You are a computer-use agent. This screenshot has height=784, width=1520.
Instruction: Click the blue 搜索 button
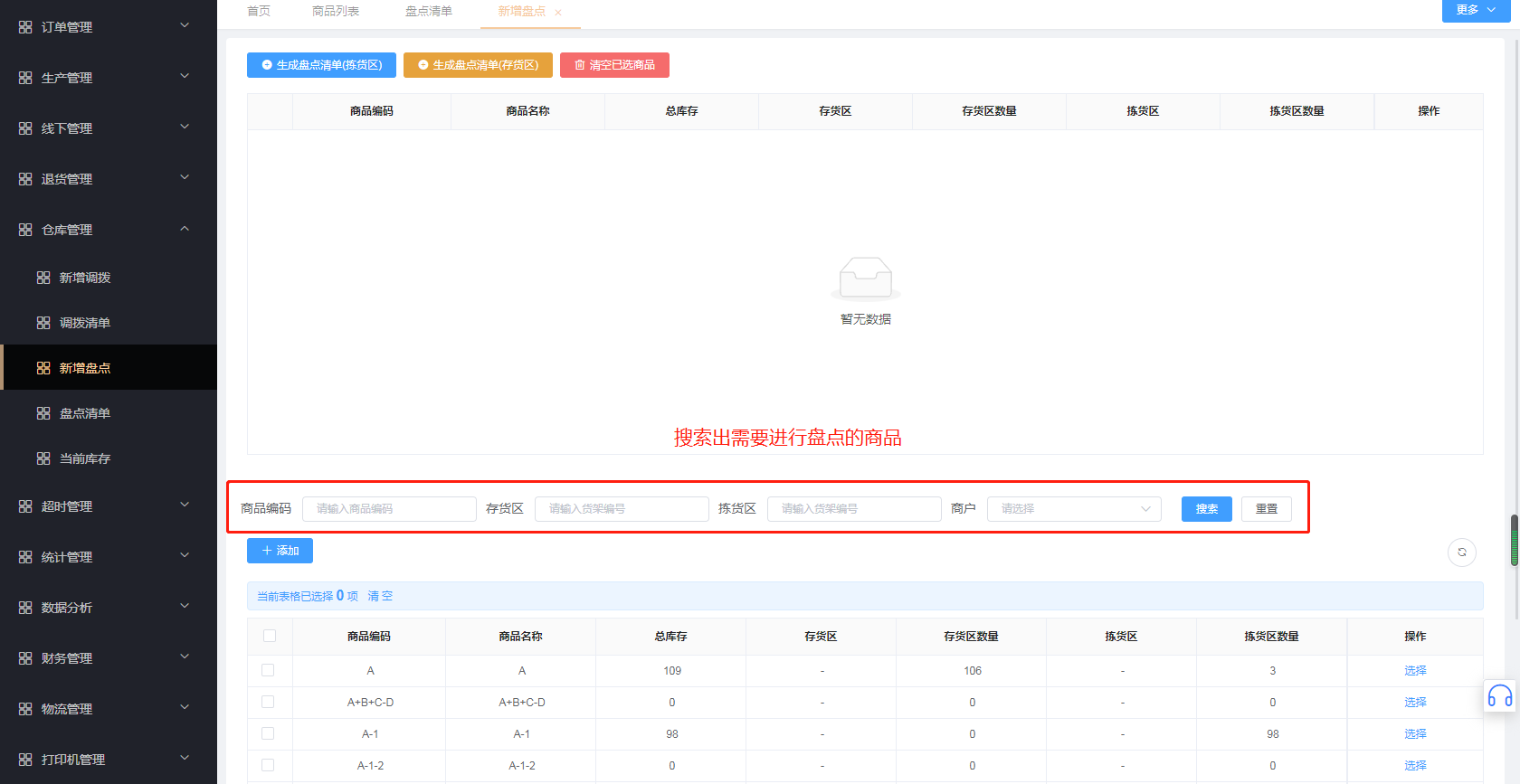click(1207, 509)
